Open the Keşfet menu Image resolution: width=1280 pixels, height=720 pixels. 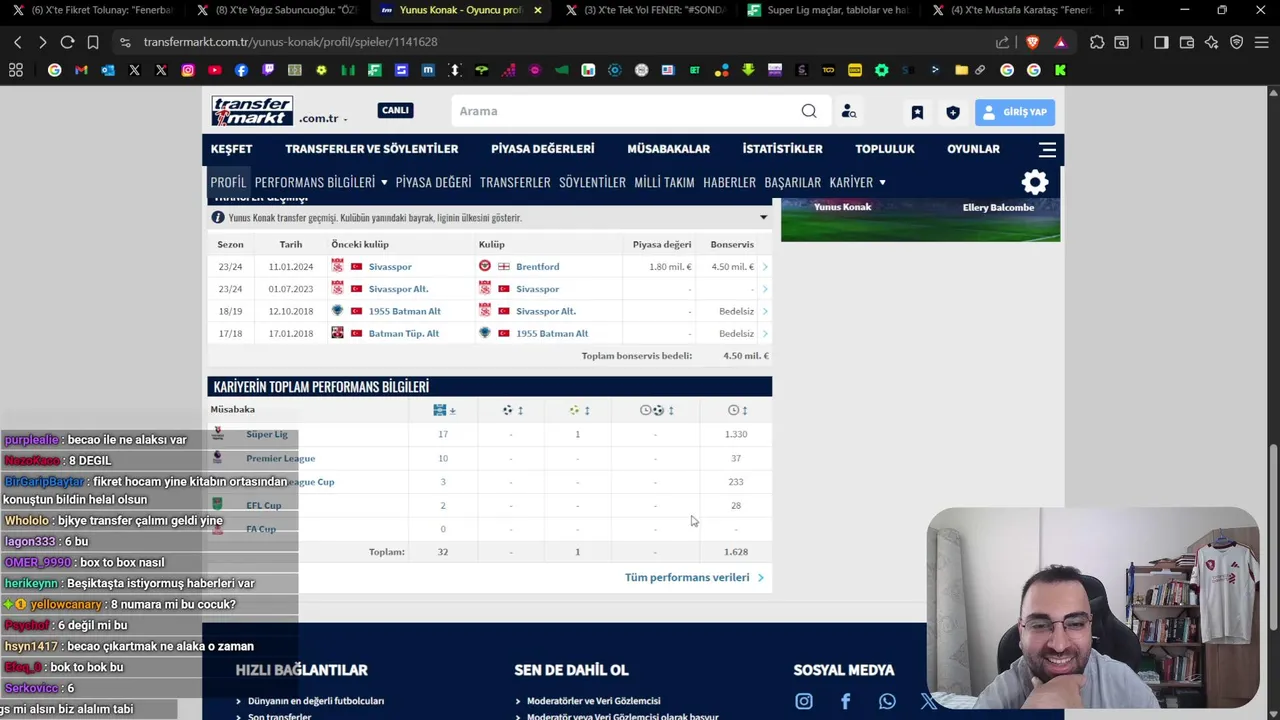tap(231, 149)
